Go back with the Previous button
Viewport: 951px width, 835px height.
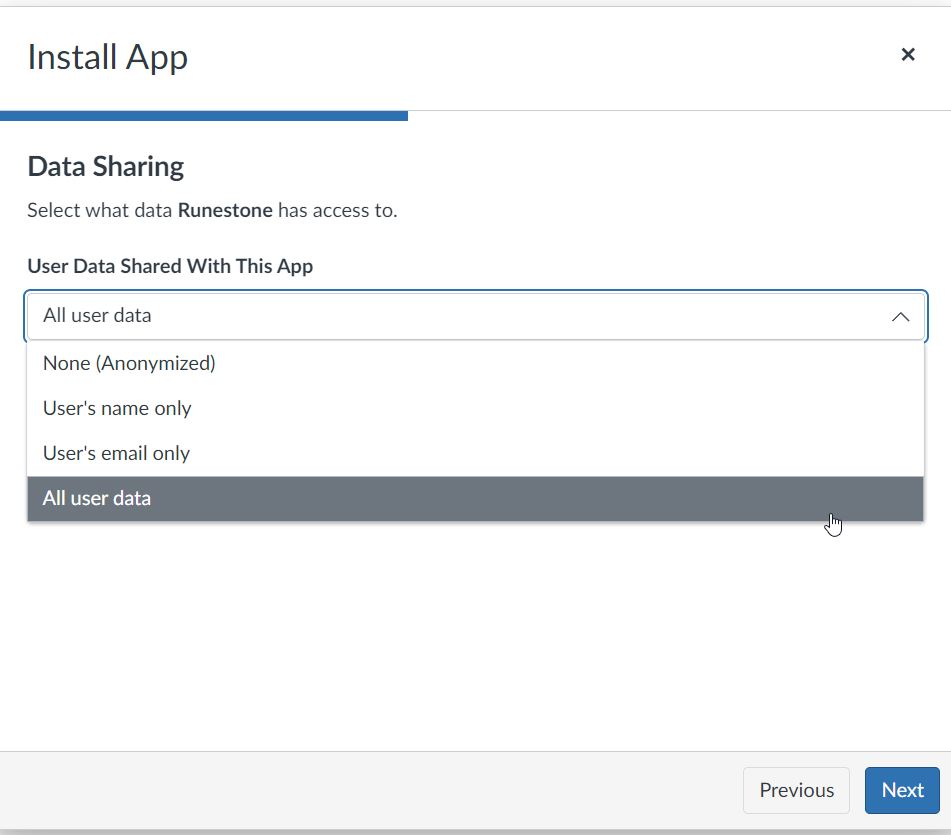[796, 790]
